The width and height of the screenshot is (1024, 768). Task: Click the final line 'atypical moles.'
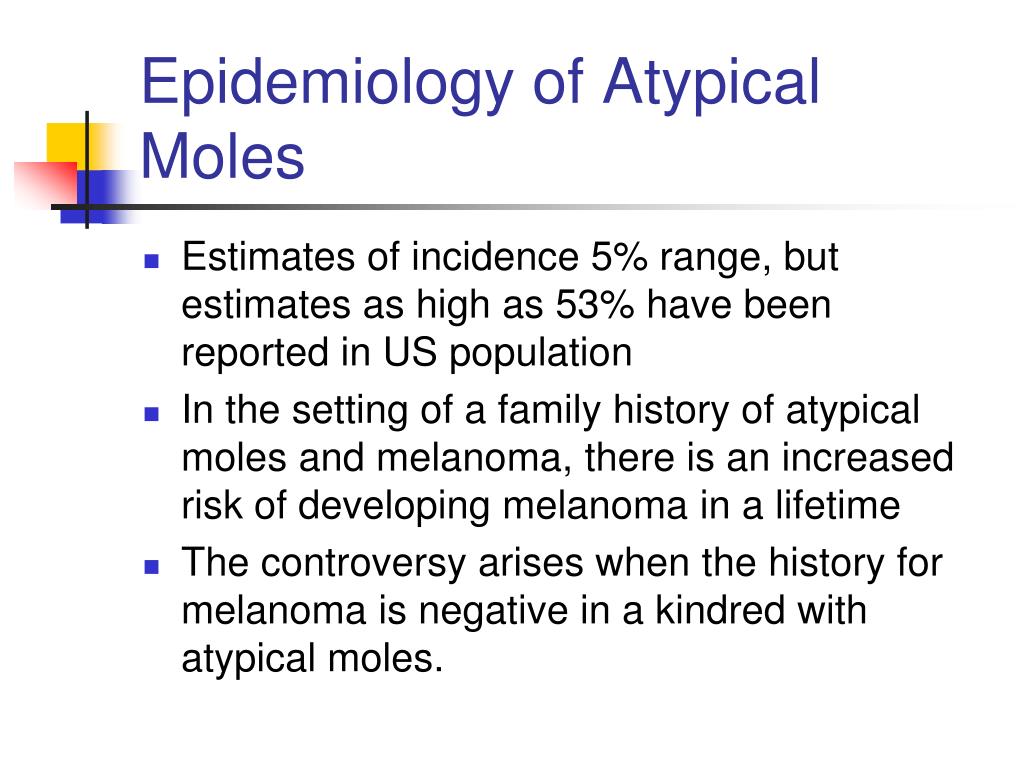tap(312, 659)
